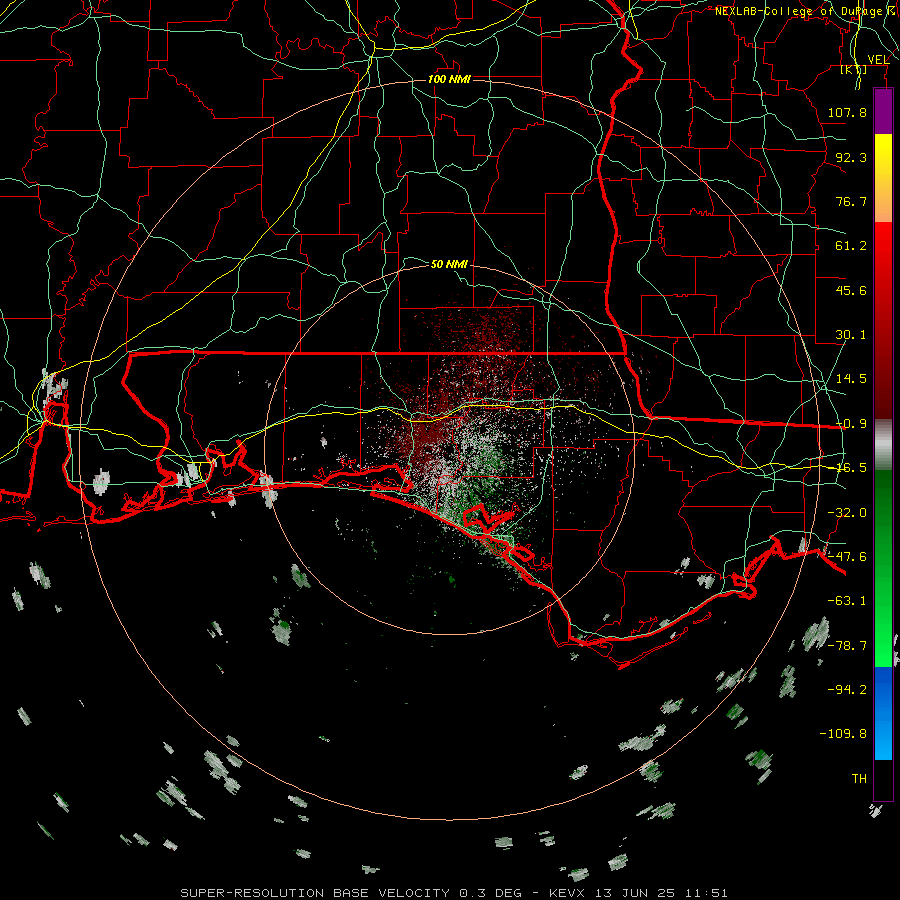
Task: Click the 61.2 velocity scale value
Action: click(851, 246)
